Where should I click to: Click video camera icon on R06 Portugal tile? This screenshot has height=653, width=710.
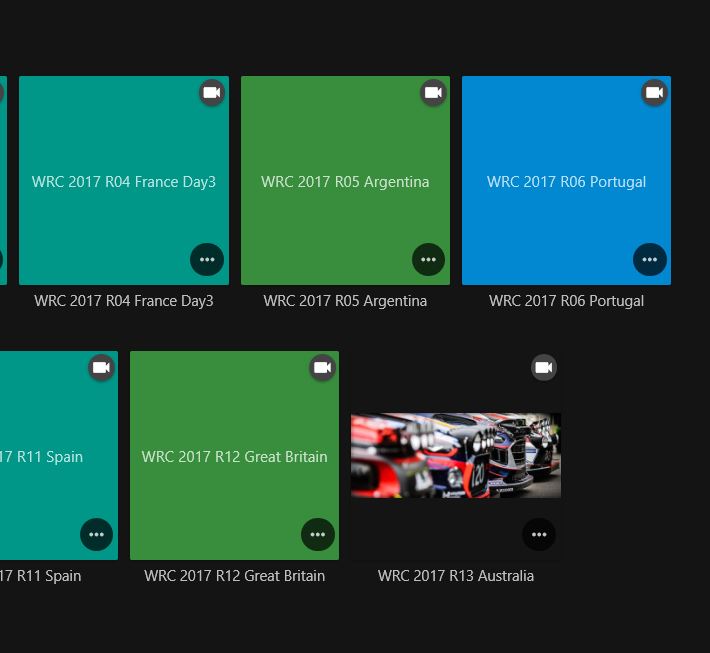(654, 93)
